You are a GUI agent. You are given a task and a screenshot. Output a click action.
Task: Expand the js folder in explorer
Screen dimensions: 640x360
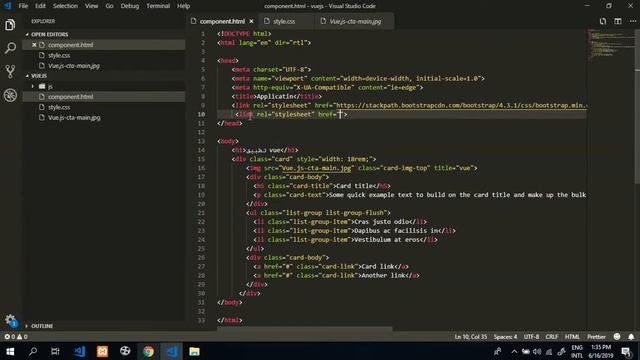tap(33, 87)
